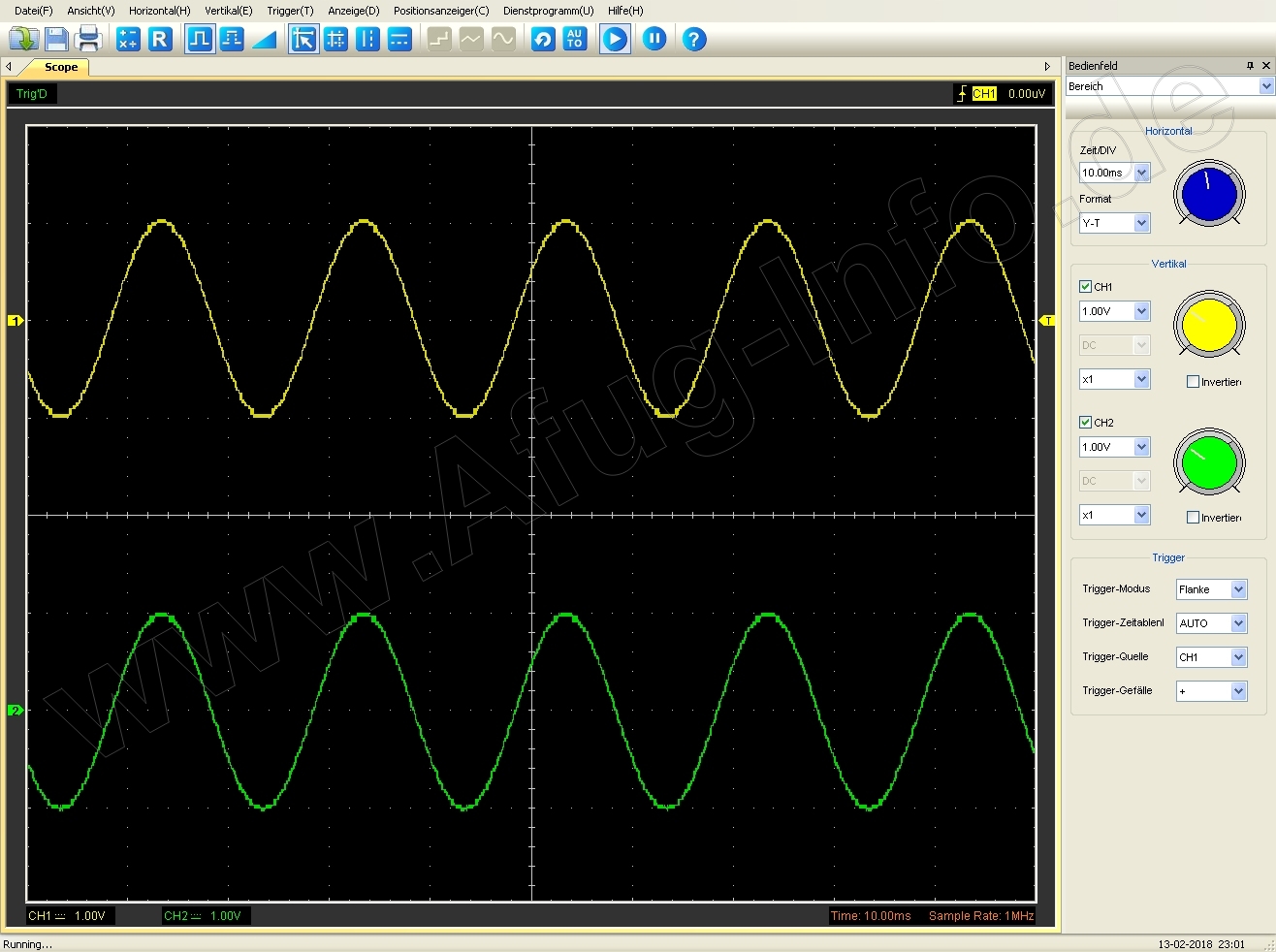Open the Trigger menu

291,11
